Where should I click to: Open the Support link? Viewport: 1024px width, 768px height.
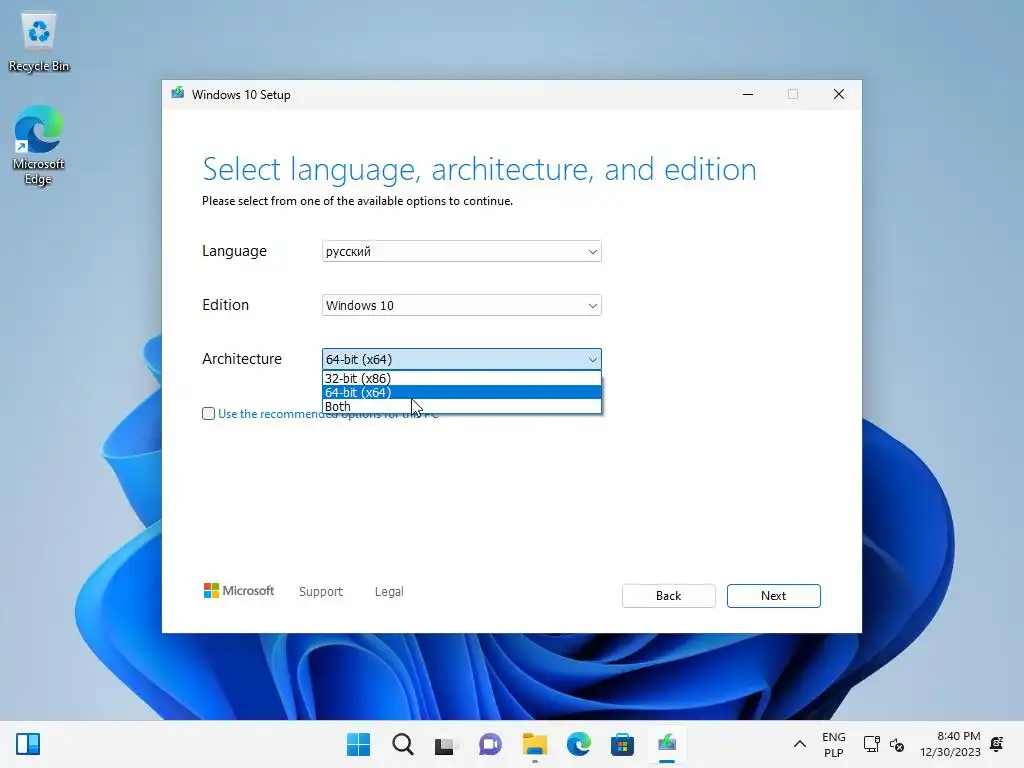(x=321, y=592)
